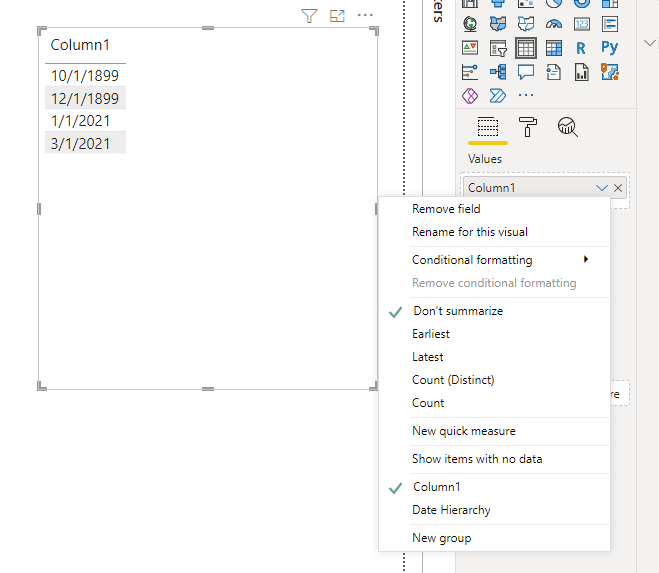The width and height of the screenshot is (659, 573).
Task: Select the Matrix visual
Action: click(554, 48)
